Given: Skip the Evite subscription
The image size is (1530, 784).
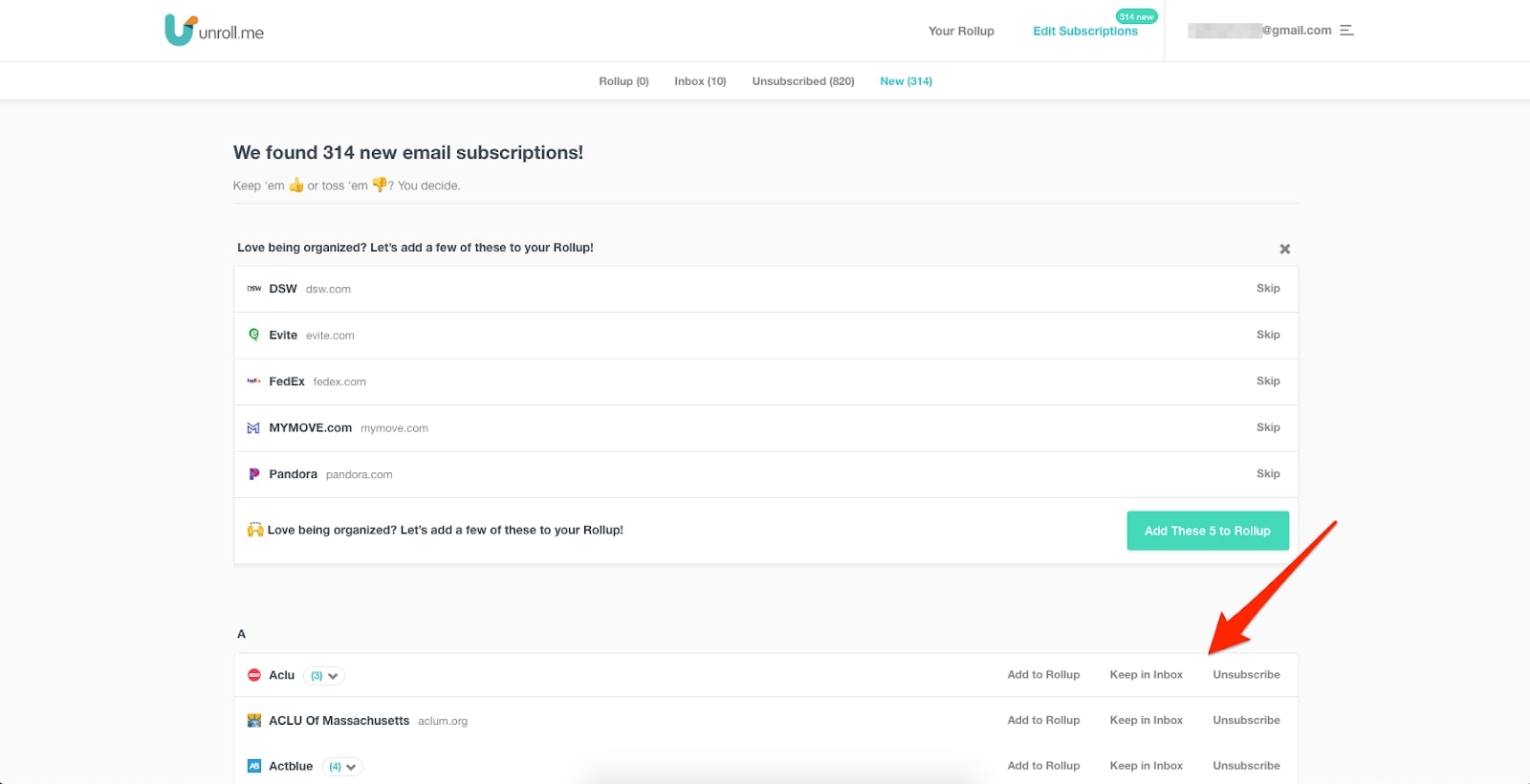Looking at the screenshot, I should tap(1268, 335).
